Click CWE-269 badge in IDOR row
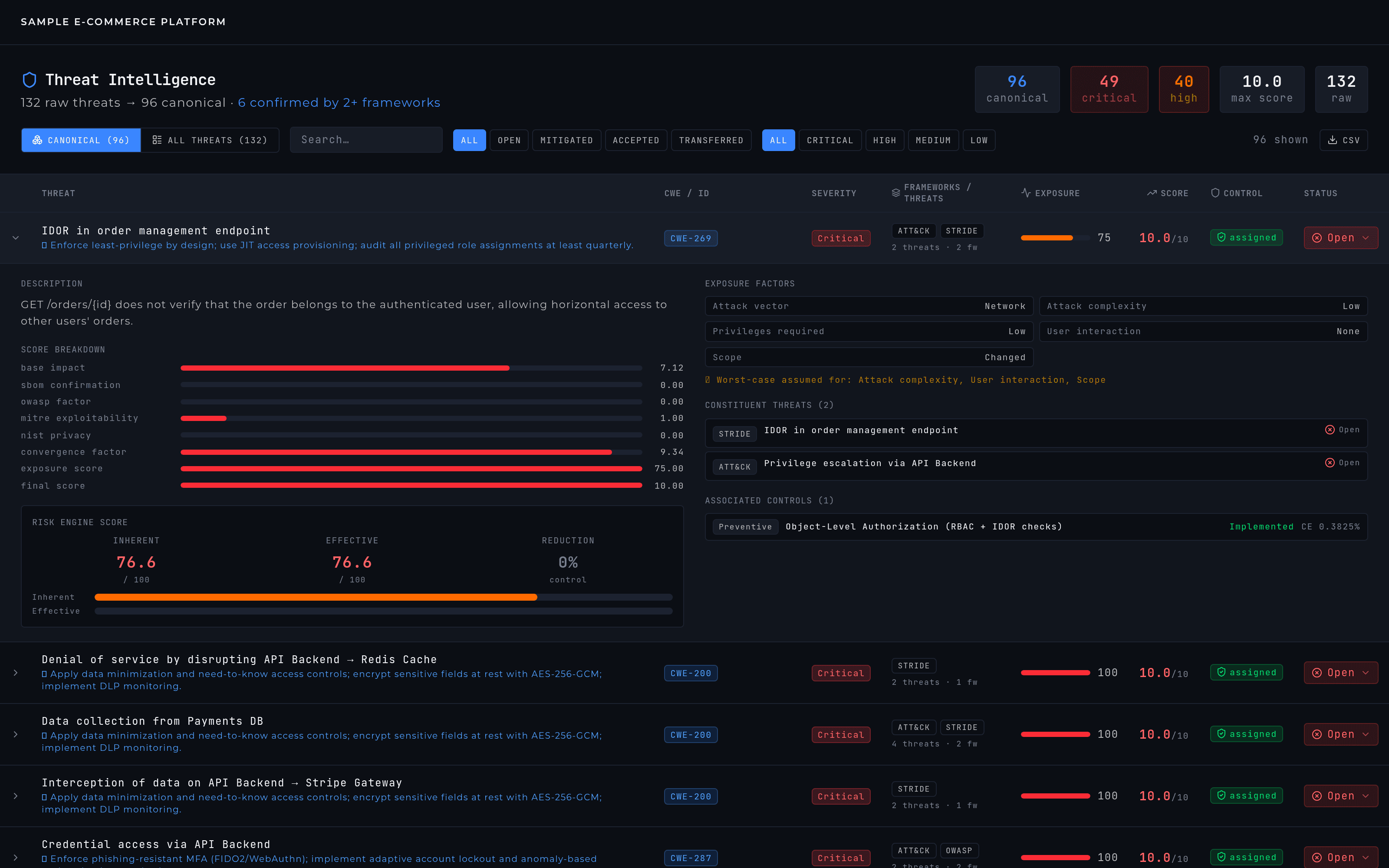Viewport: 1389px width, 868px height. 691,238
